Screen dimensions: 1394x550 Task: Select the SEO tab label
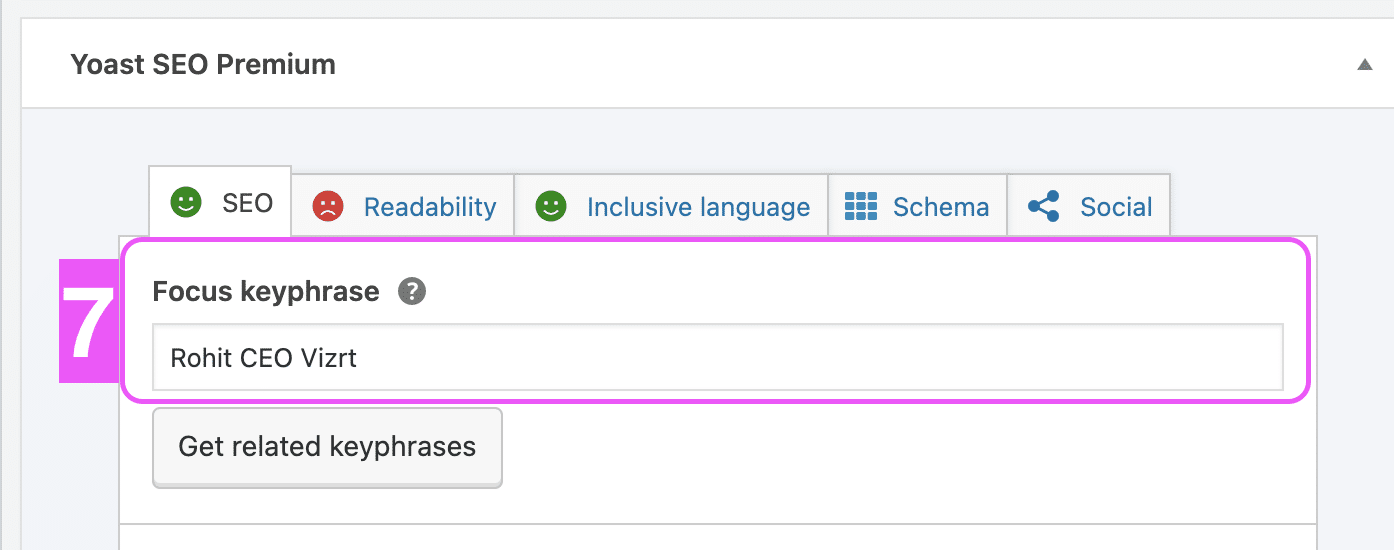(247, 203)
